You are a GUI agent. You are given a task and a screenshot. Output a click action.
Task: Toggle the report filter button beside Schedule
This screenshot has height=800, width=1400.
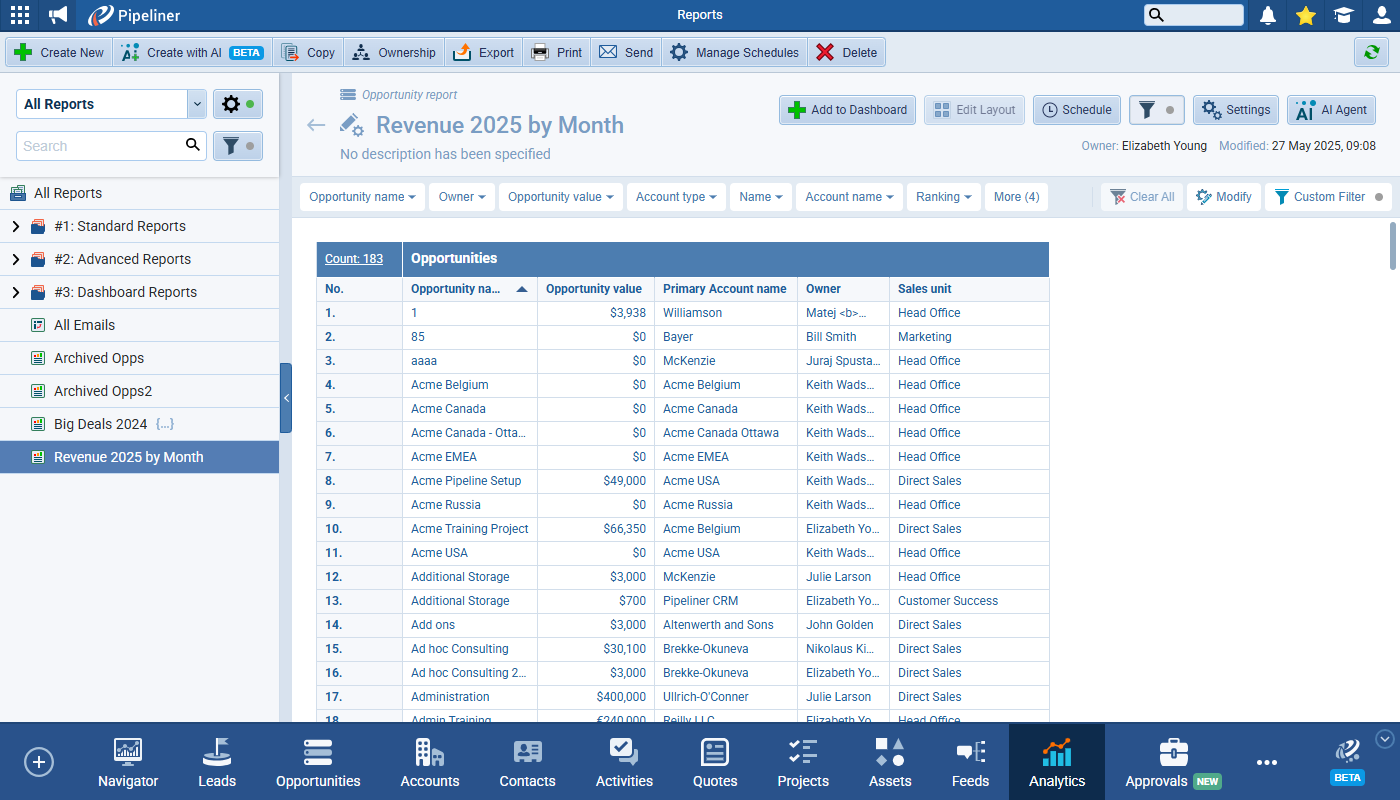click(x=1156, y=110)
